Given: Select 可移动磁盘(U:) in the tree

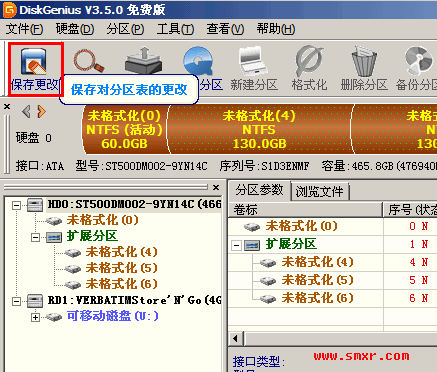Looking at the screenshot, I should pyautogui.click(x=113, y=316).
